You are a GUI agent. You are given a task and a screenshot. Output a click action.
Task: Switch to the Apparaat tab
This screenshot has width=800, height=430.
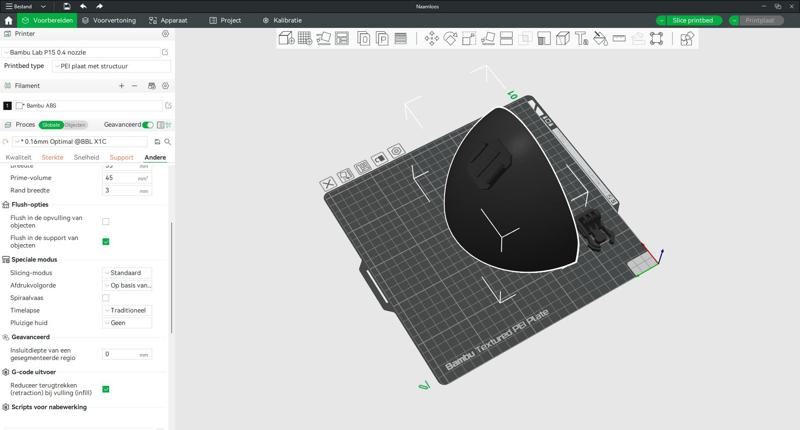point(168,20)
